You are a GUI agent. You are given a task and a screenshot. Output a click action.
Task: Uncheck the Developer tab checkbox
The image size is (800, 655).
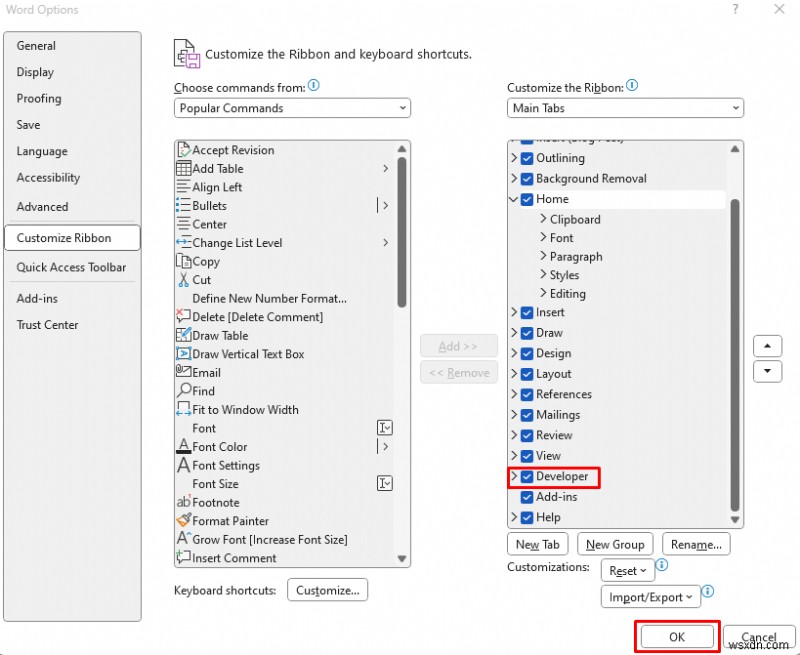pos(527,476)
